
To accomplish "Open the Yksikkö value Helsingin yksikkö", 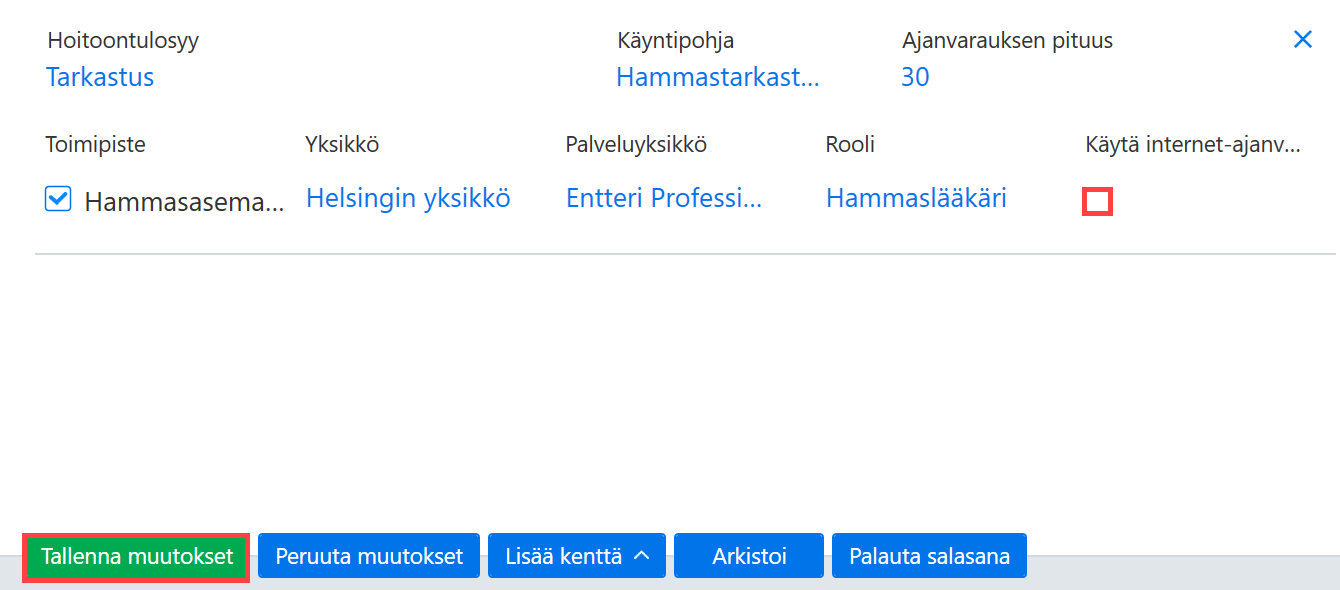I will (408, 199).
